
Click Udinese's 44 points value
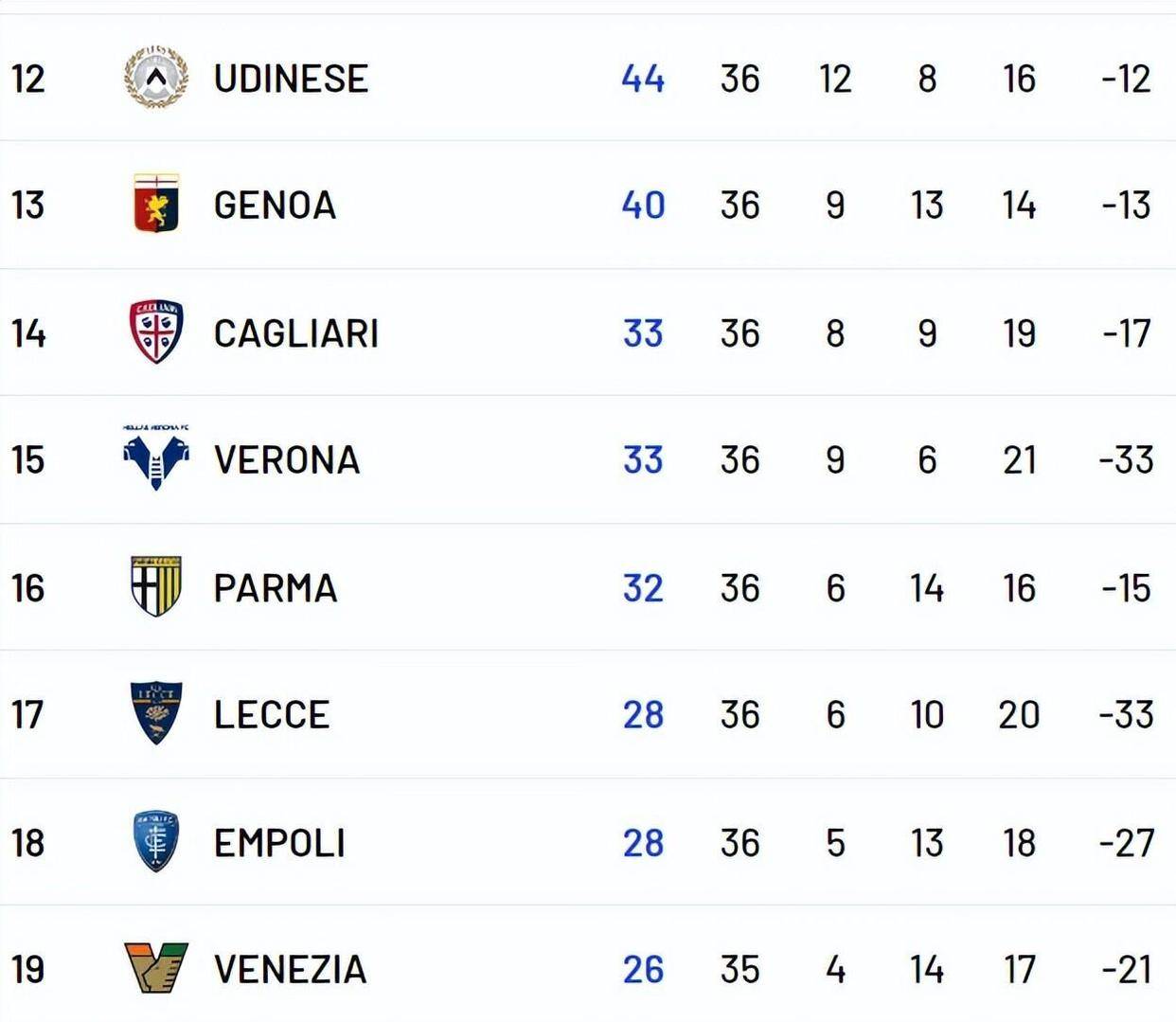coord(643,79)
